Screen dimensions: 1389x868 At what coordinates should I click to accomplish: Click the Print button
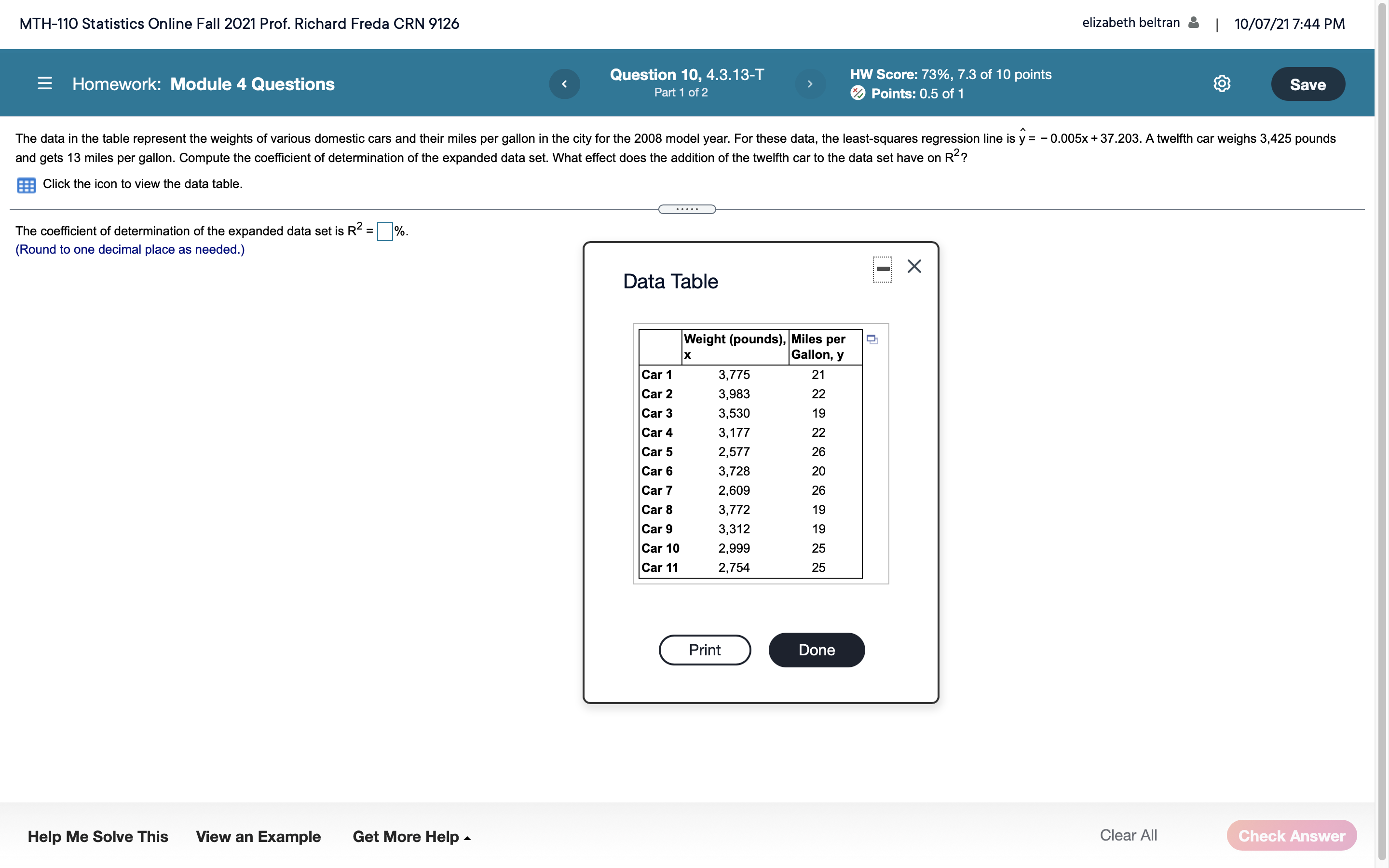click(704, 650)
